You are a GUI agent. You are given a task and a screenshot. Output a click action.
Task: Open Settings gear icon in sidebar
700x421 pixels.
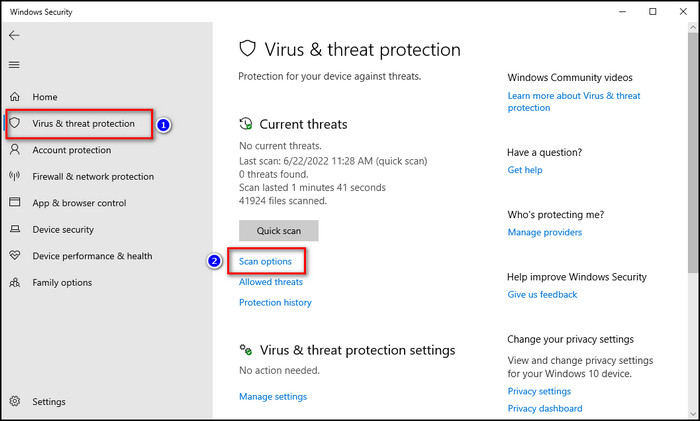pos(15,401)
